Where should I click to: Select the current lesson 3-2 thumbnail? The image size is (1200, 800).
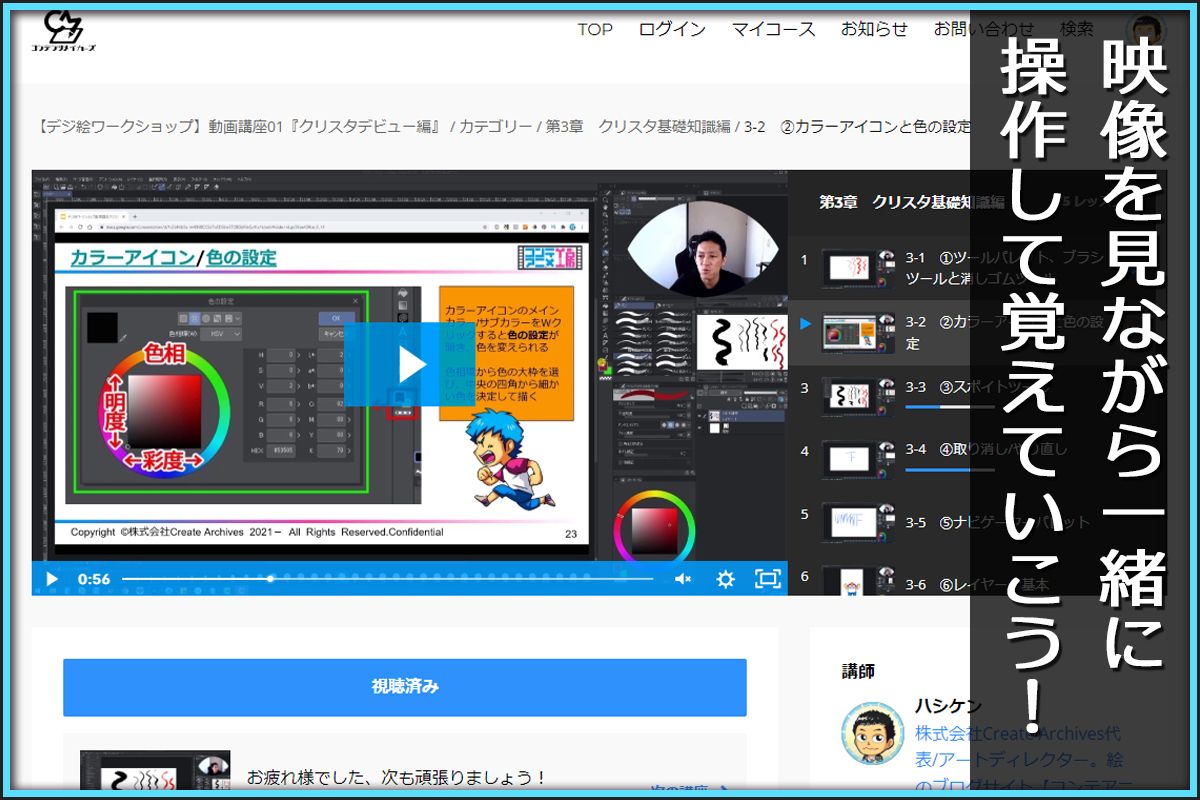point(858,332)
